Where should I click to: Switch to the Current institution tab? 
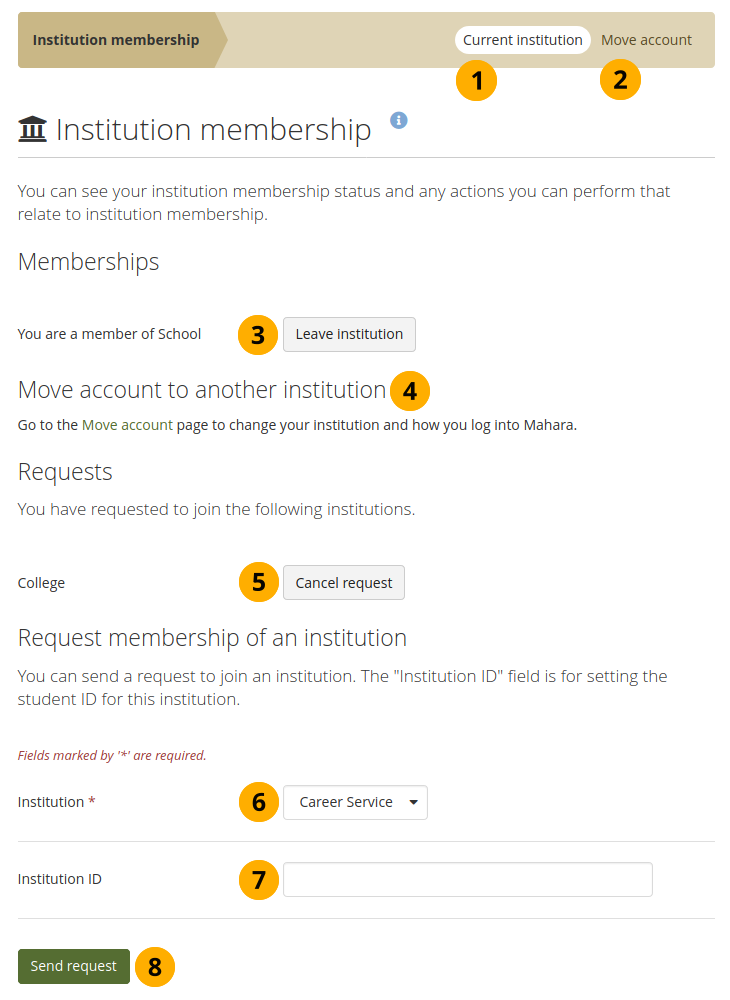click(522, 40)
